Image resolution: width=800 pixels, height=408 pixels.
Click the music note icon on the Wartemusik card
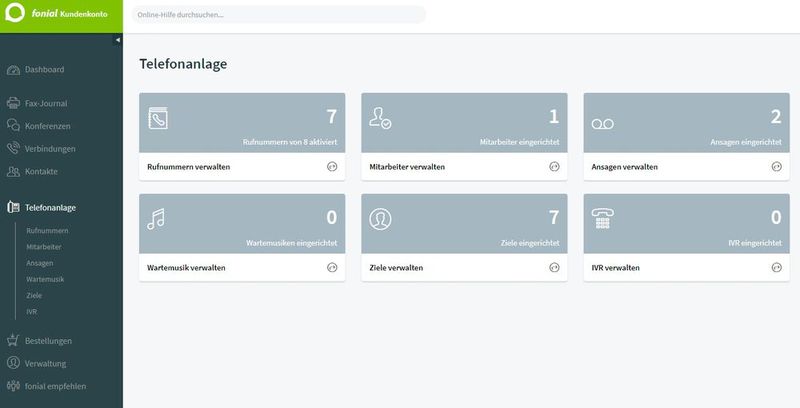tap(156, 219)
